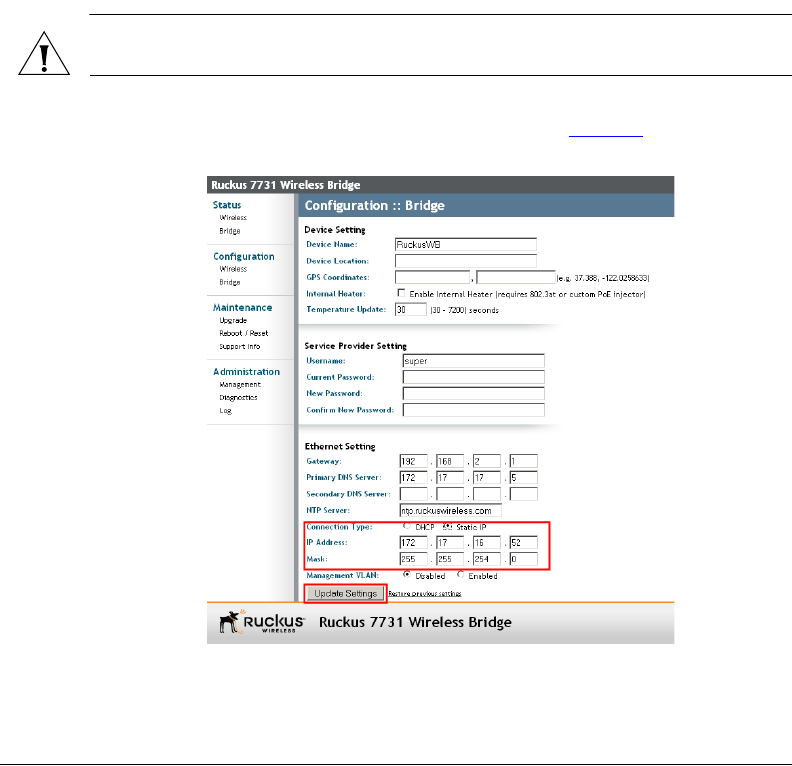Click Mask fourth octet field
792x766 pixels.
tap(524, 559)
